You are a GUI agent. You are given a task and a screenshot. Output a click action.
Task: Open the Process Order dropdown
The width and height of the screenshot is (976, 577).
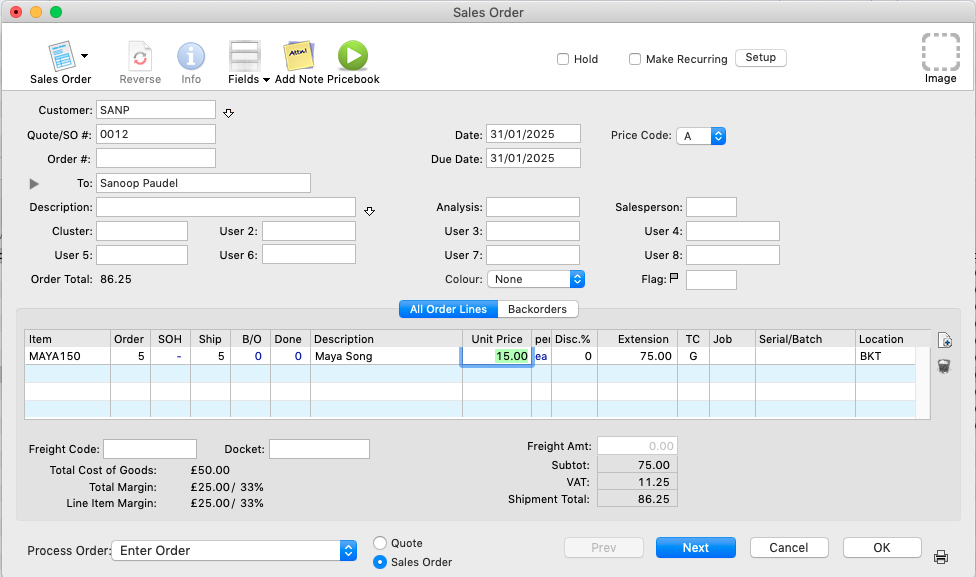234,550
